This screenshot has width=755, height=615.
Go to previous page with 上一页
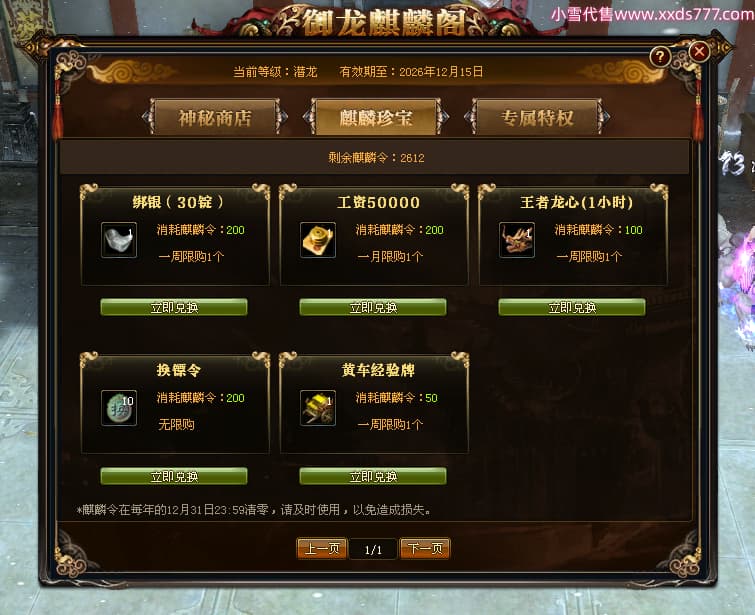point(322,549)
